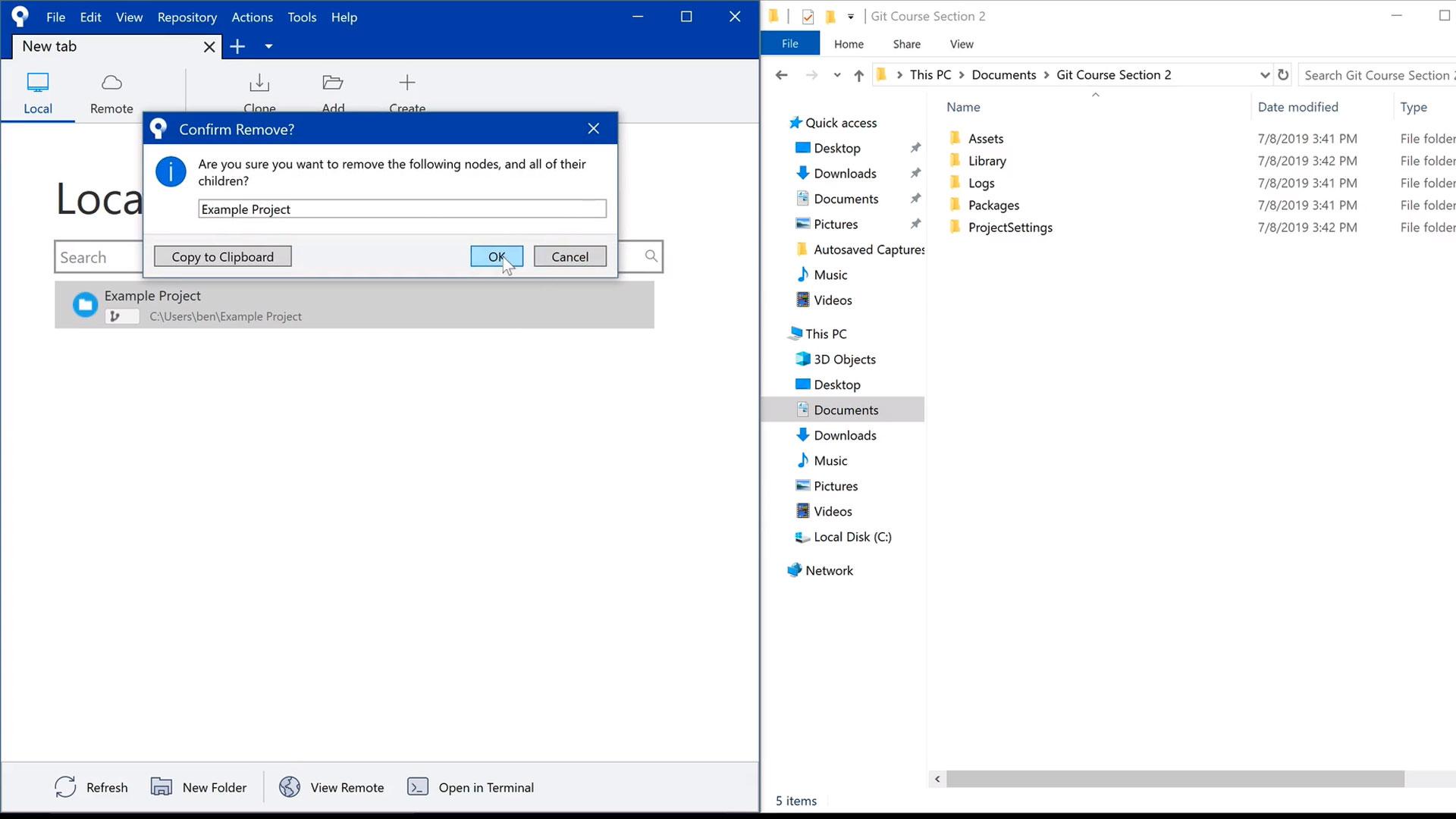Open the SourceTree Edit menu
The image size is (1456, 819).
coord(90,17)
